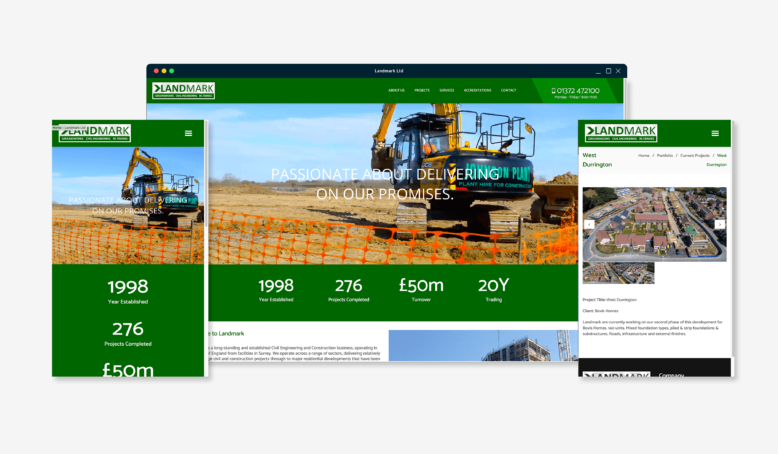Click the Landmark logo in desktop window header

click(184, 90)
